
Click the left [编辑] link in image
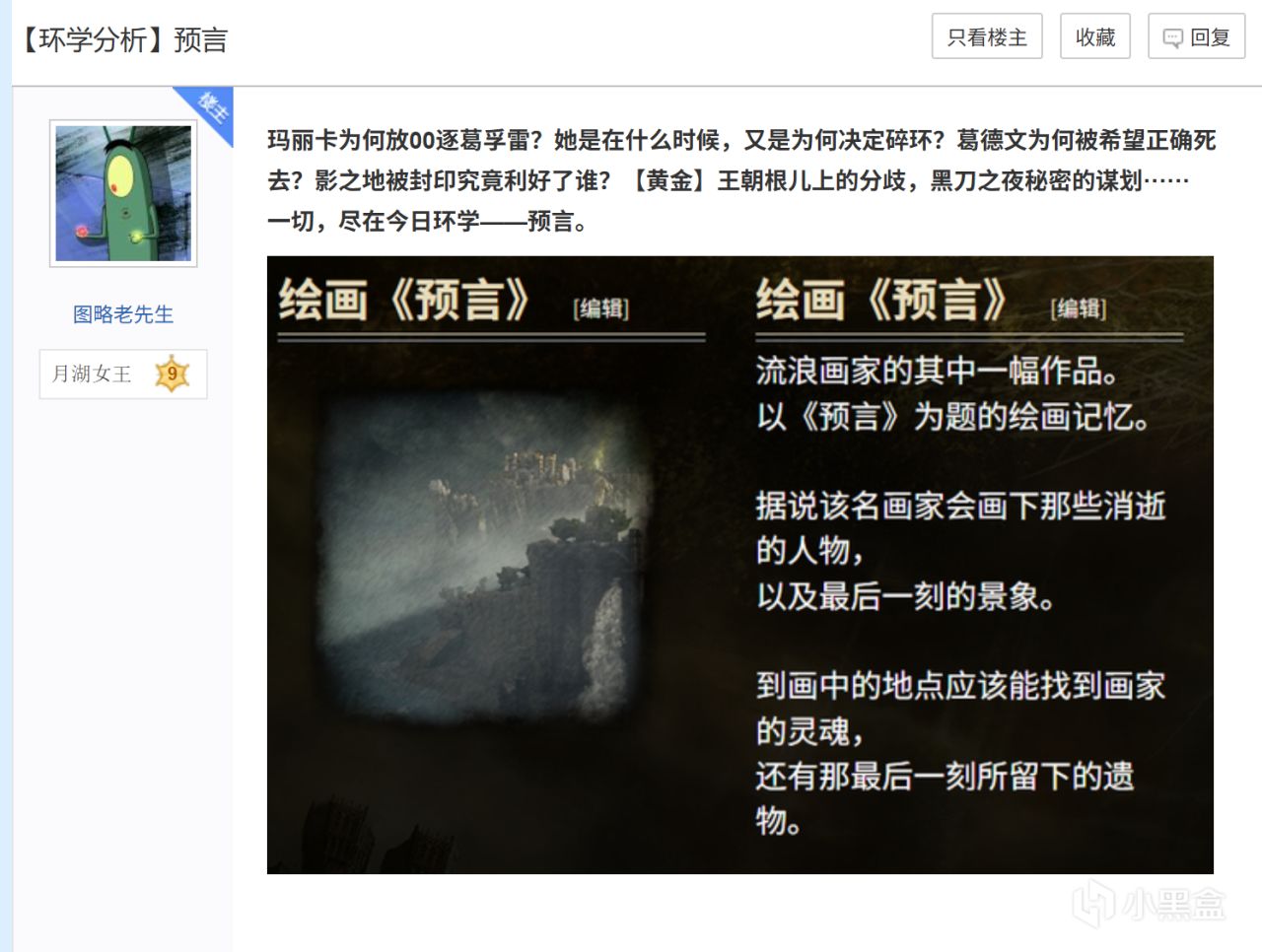601,308
